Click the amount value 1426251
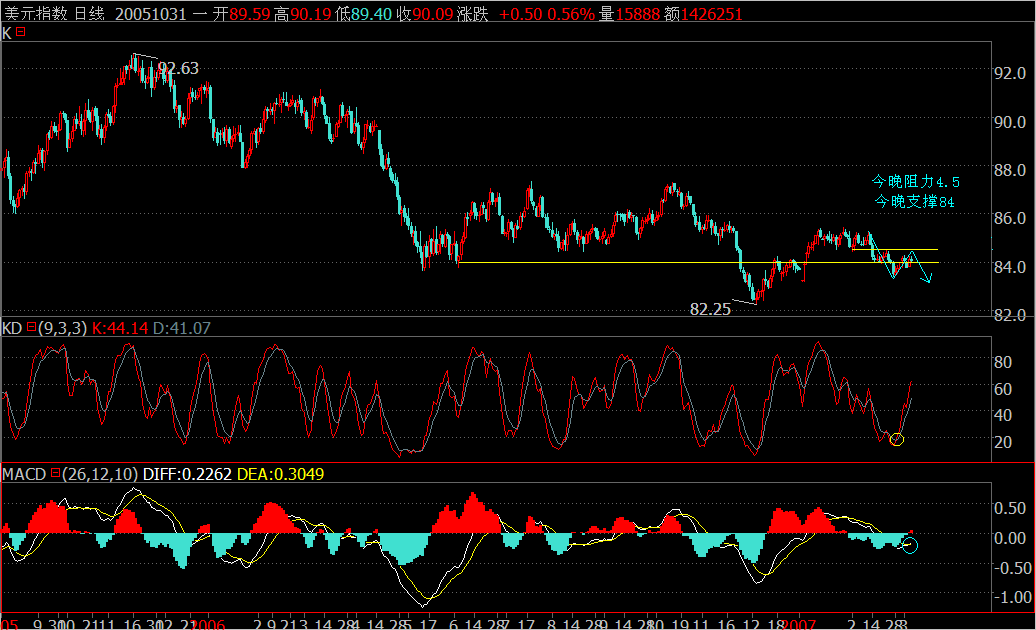Screen dimensions: 1036x630 tap(712, 14)
